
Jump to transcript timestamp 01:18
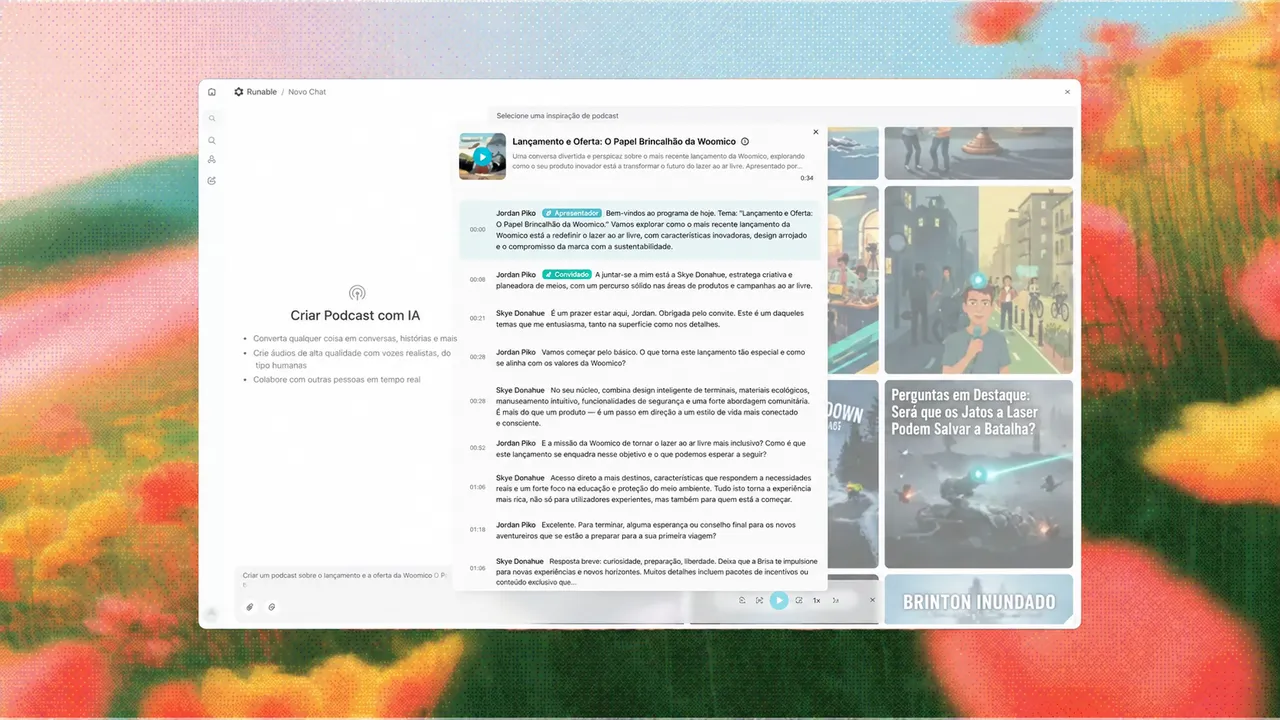point(478,530)
